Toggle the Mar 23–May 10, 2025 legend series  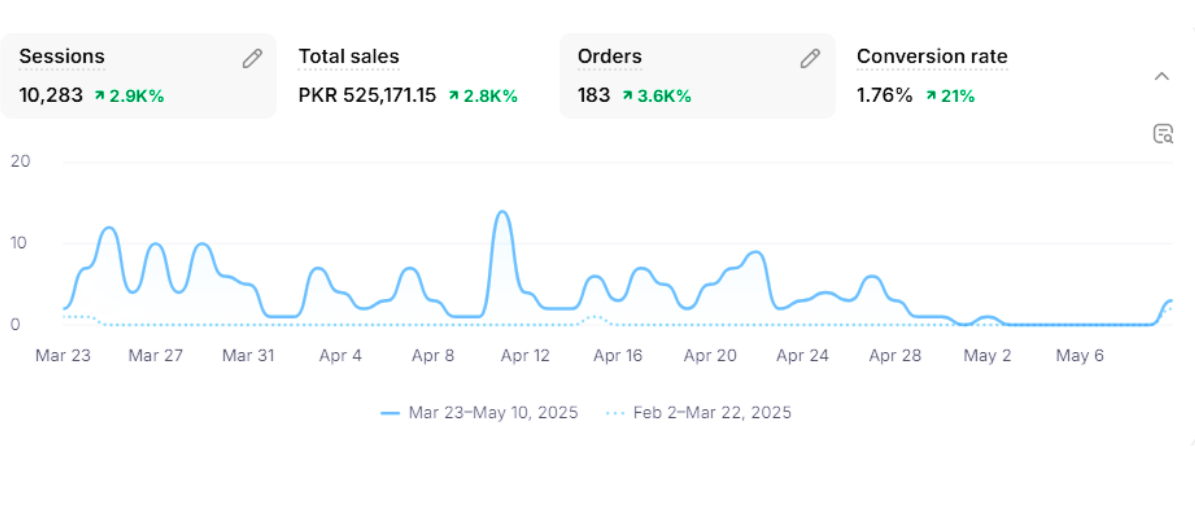point(480,412)
